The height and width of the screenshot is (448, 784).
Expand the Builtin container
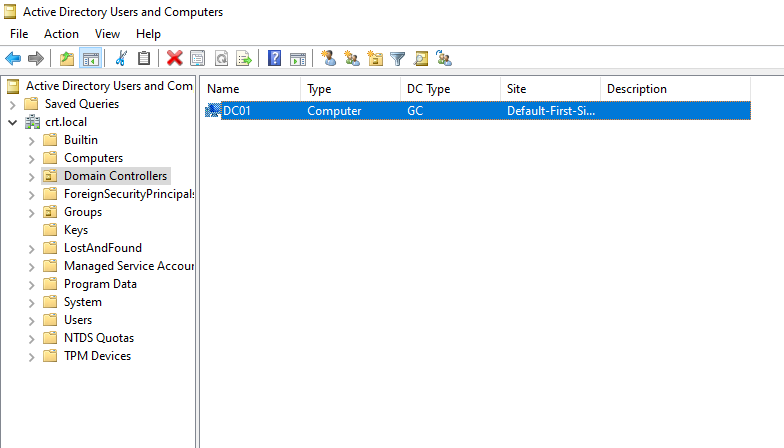[32, 140]
